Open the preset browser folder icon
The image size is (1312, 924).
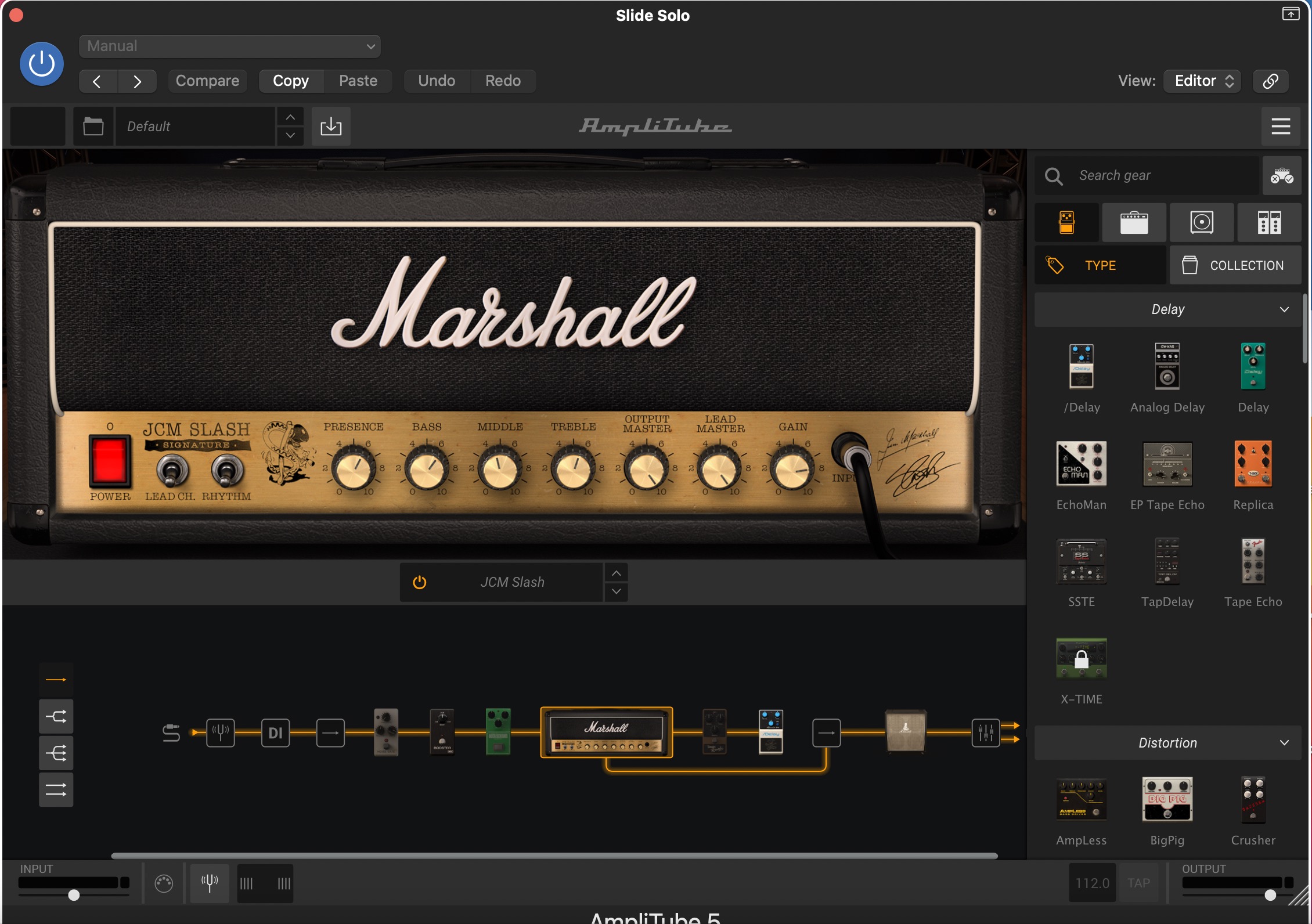(x=93, y=126)
